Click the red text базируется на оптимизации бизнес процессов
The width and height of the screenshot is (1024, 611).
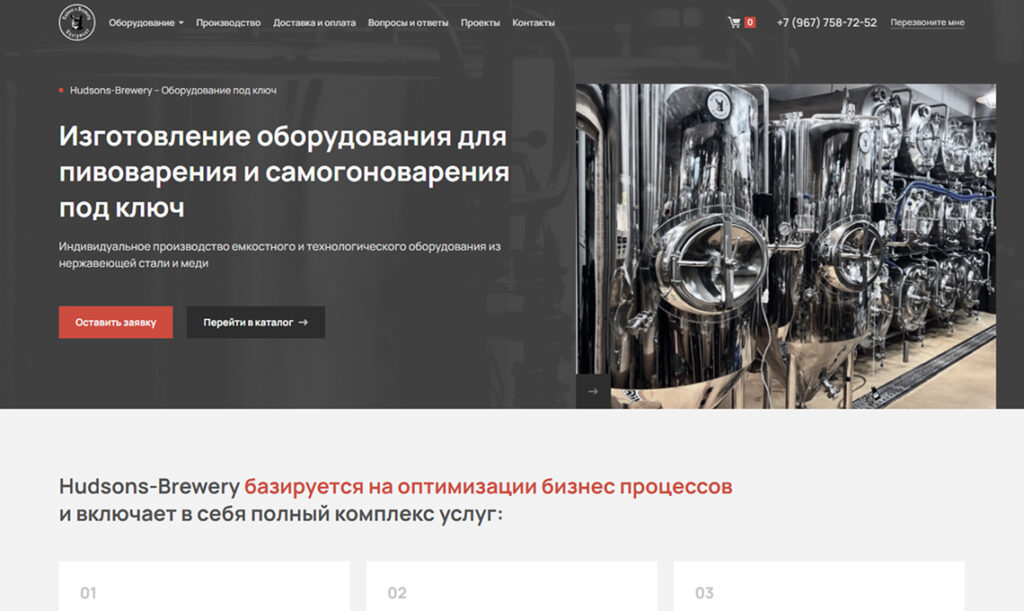point(488,486)
